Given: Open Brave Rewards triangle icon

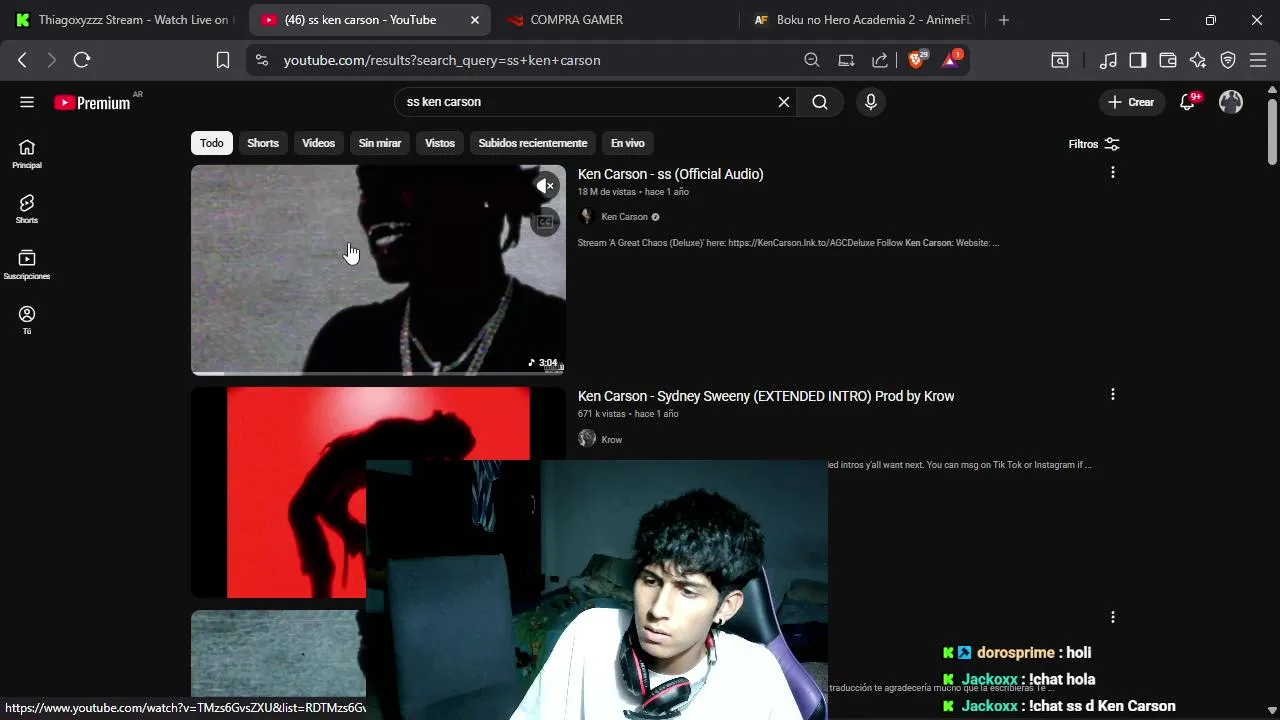Looking at the screenshot, I should 951,60.
